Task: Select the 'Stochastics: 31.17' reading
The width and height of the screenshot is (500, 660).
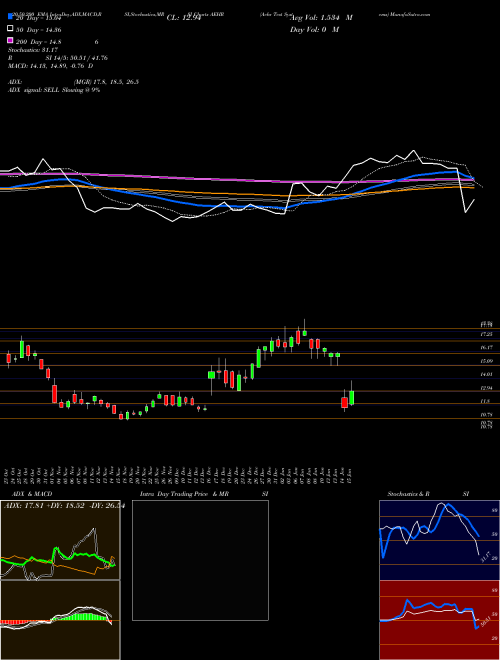Action: [33, 50]
